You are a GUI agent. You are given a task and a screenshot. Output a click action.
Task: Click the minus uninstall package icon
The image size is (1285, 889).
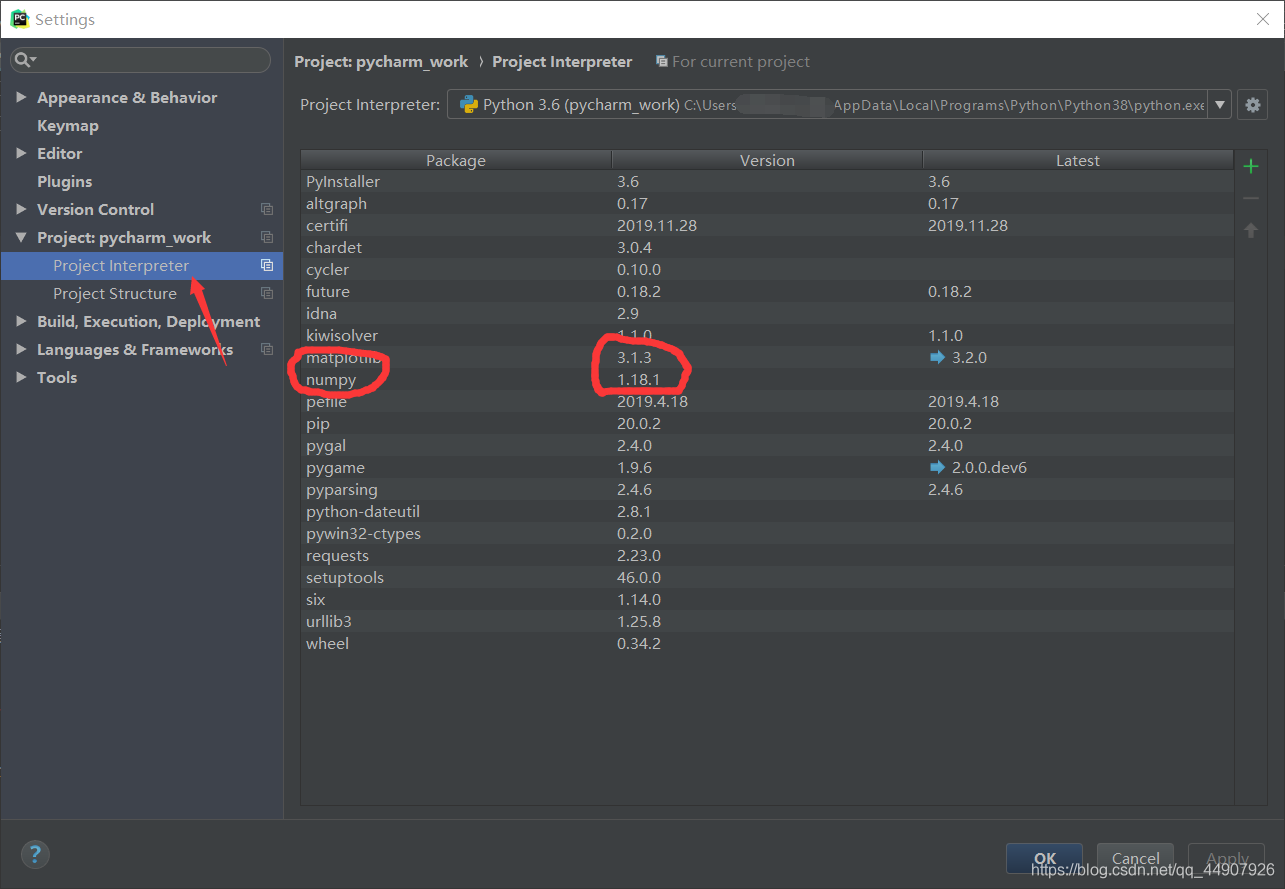point(1250,198)
